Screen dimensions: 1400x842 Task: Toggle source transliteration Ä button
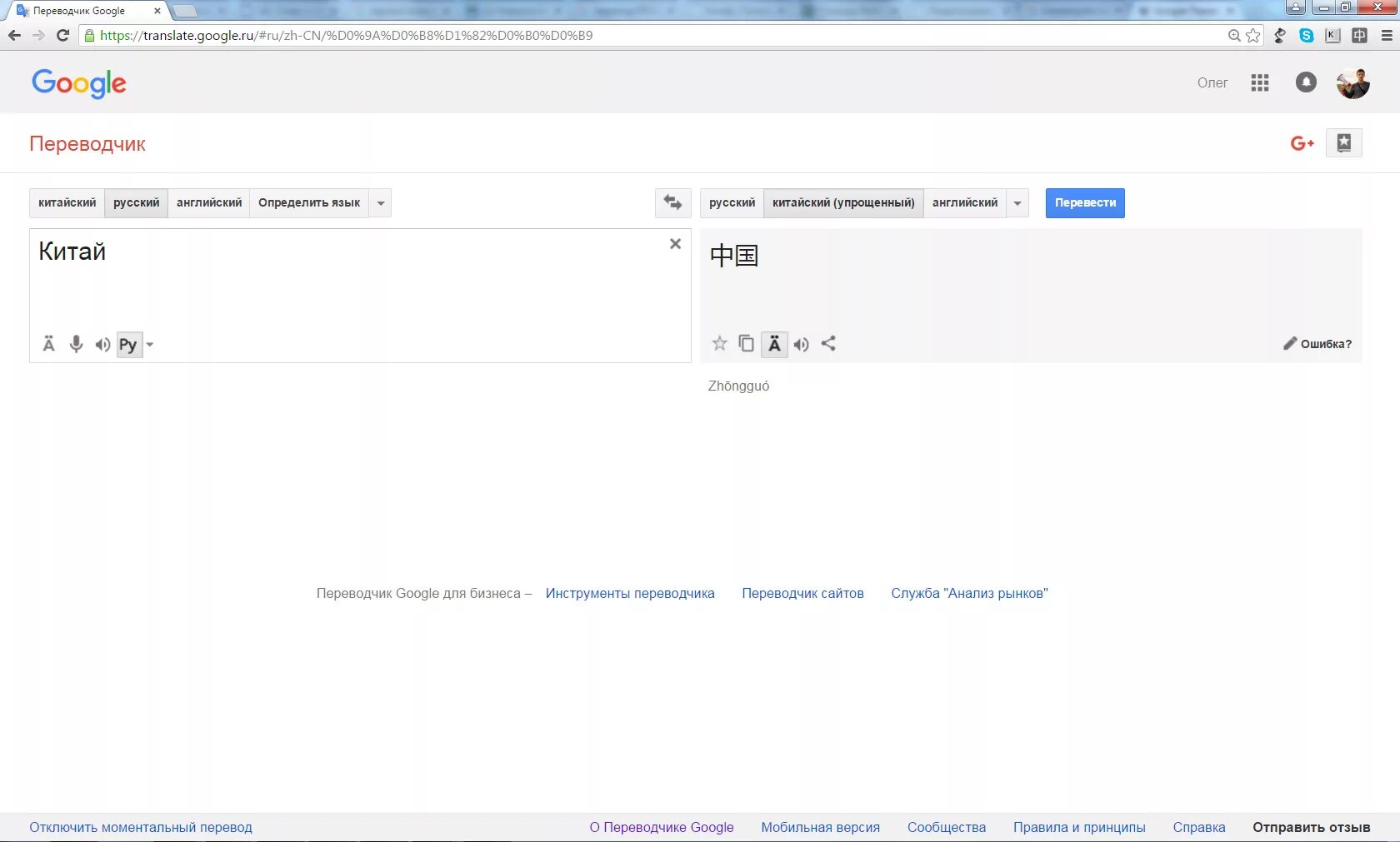tap(49, 344)
